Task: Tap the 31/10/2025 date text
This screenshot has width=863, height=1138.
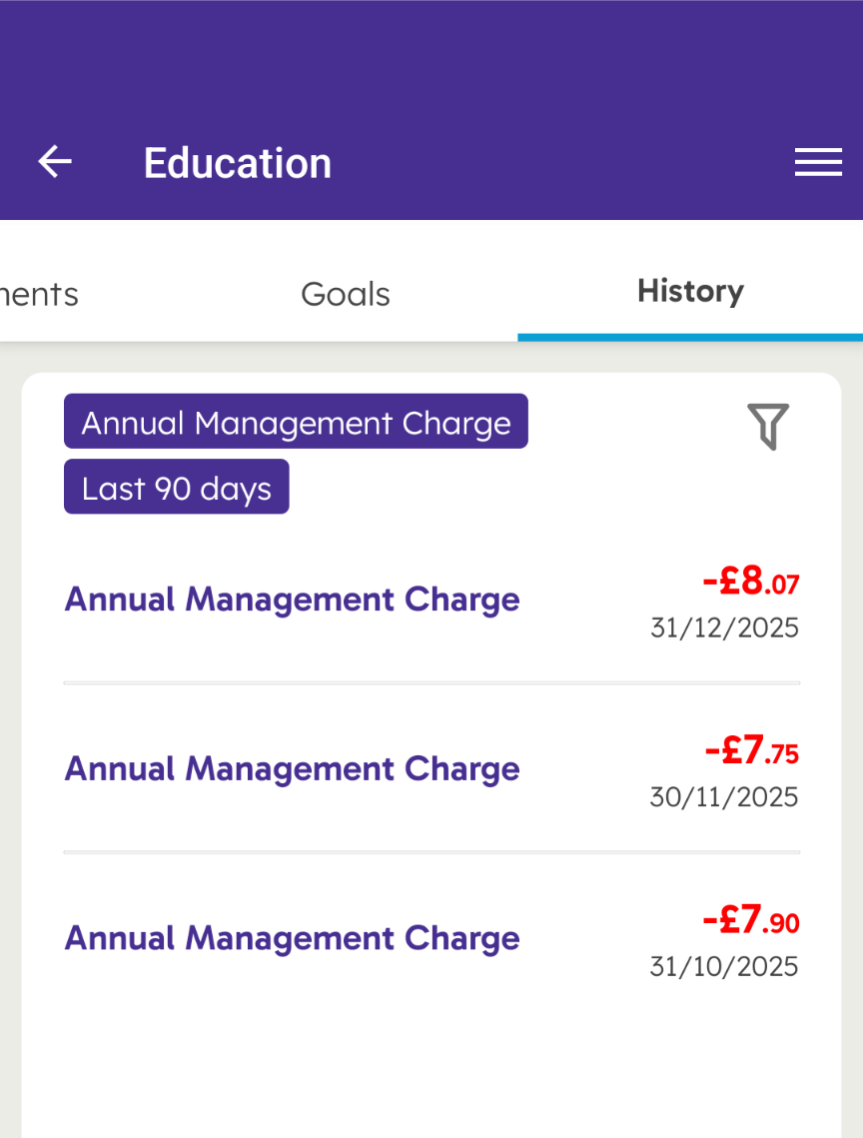Action: coord(724,966)
